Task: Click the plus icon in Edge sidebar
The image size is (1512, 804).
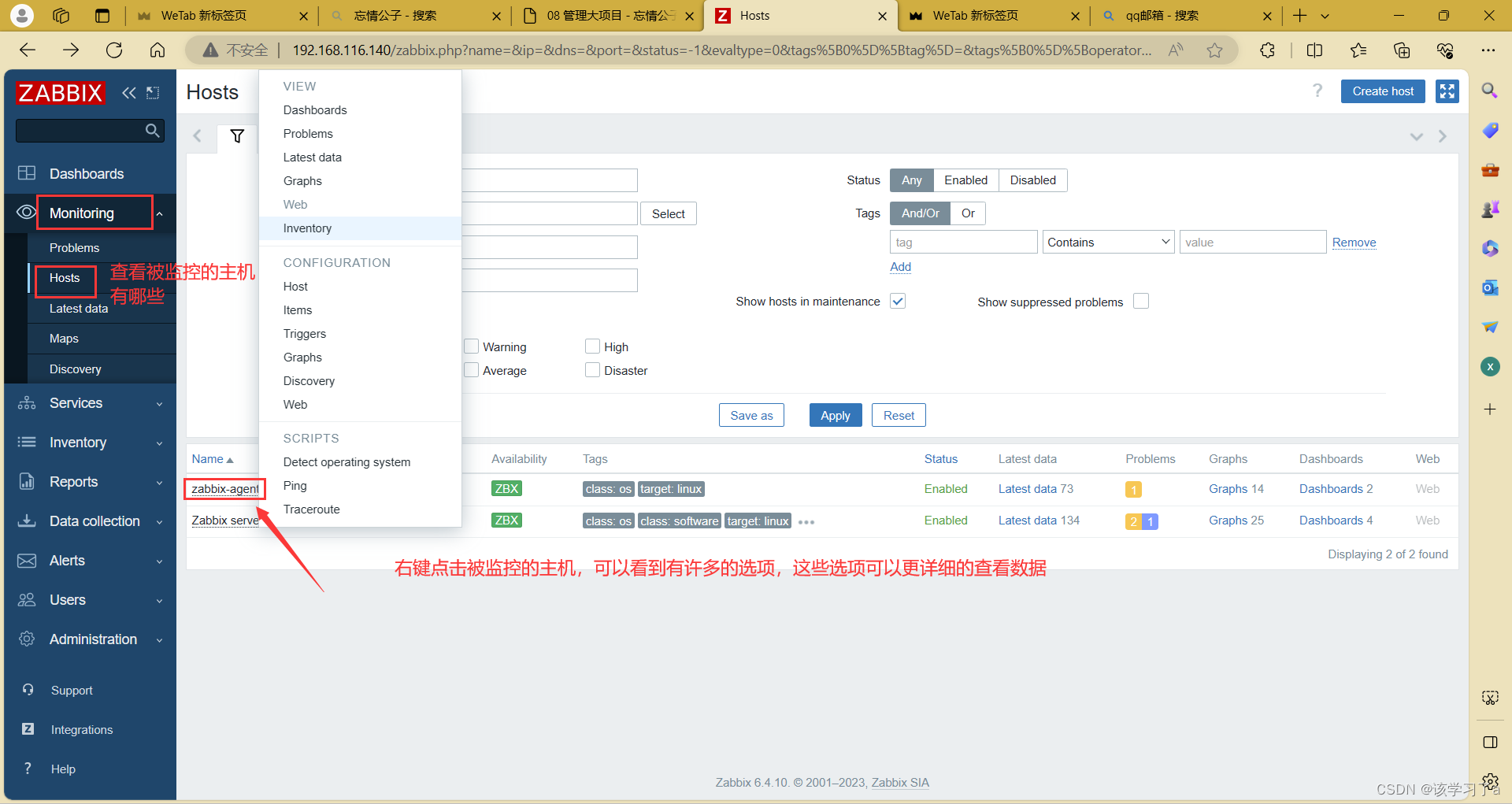Action: [1490, 409]
